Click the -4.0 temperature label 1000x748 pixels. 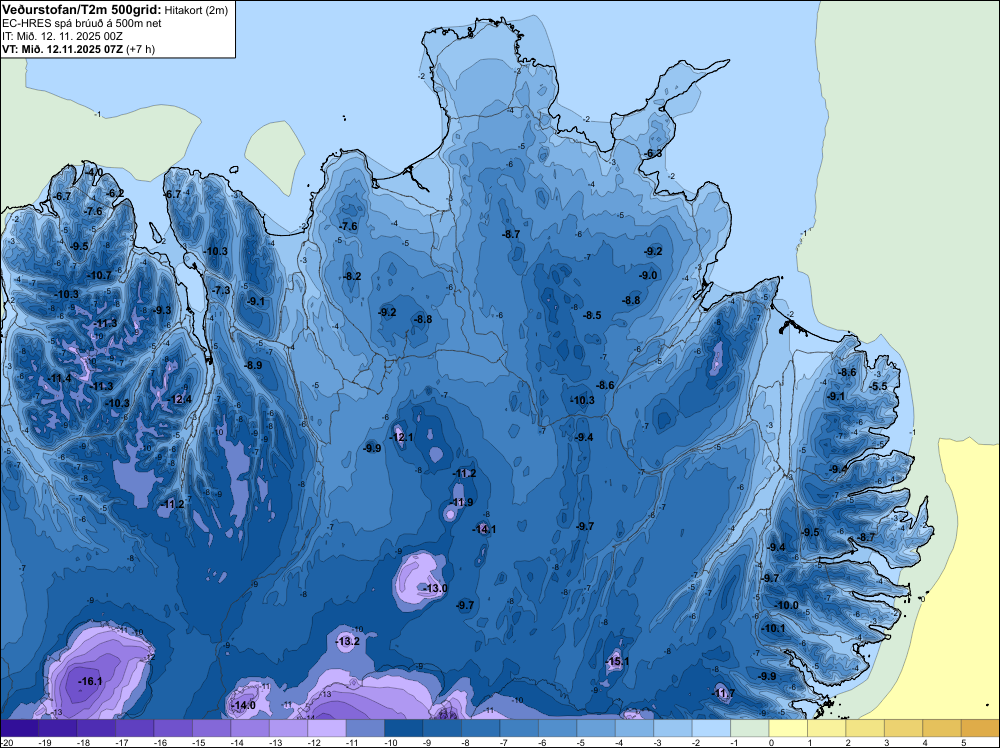pyautogui.click(x=94, y=172)
